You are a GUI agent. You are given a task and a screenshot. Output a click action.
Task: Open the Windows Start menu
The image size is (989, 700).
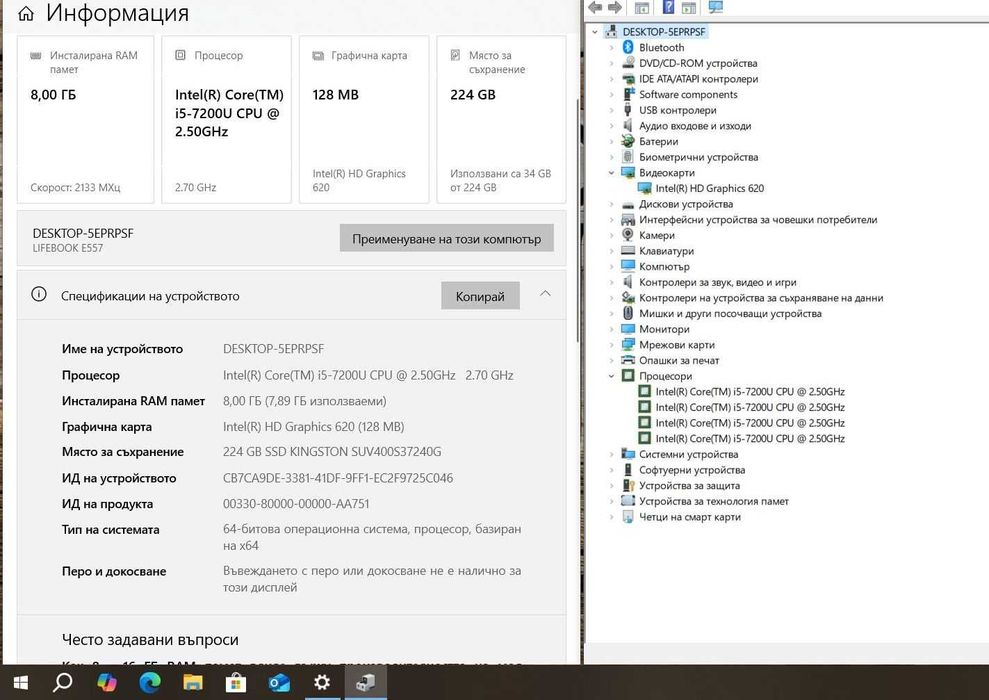20,682
